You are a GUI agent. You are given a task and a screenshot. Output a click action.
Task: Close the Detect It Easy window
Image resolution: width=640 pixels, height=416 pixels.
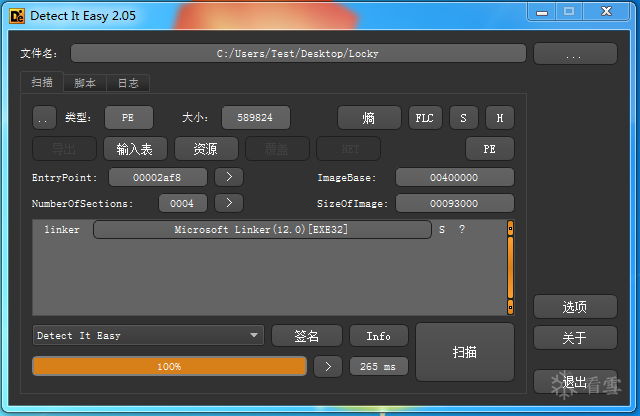tap(607, 11)
